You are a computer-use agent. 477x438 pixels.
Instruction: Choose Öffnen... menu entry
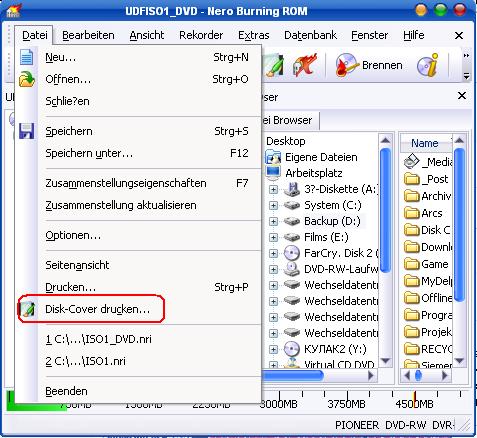[138, 79]
